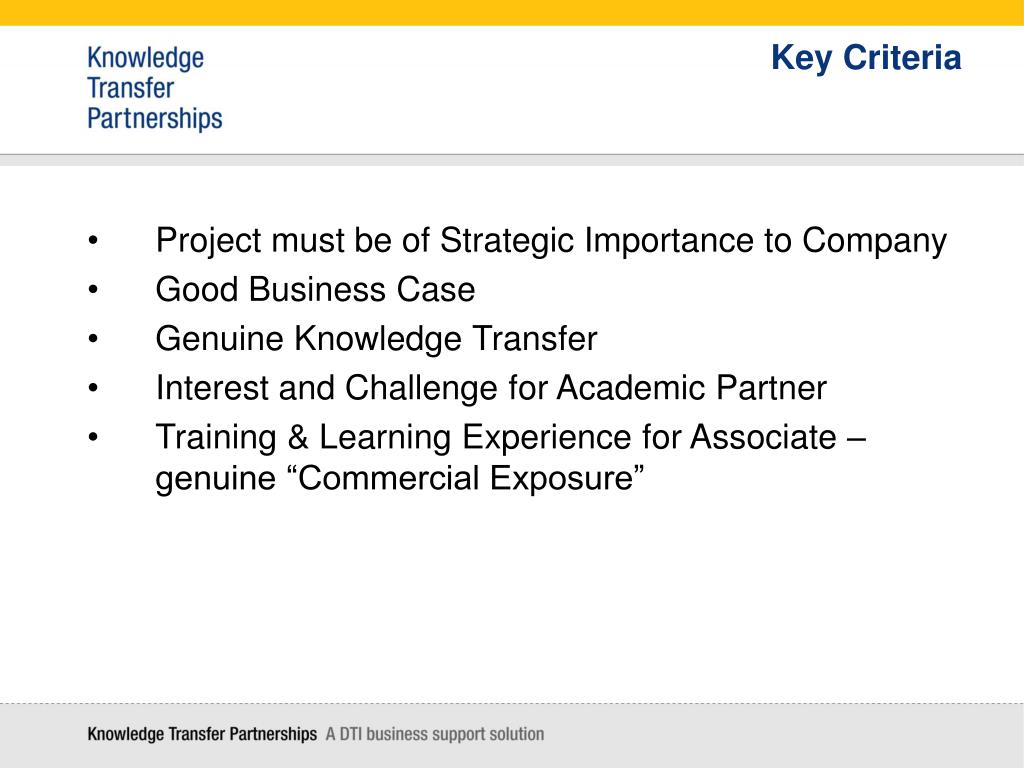Click the bullet point before Genuine Knowledge Transfer

coord(93,338)
